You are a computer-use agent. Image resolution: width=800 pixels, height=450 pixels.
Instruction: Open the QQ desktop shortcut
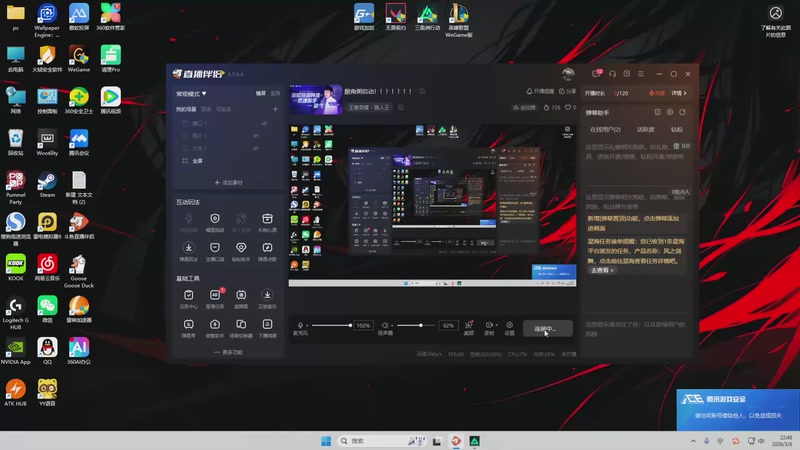click(x=47, y=351)
